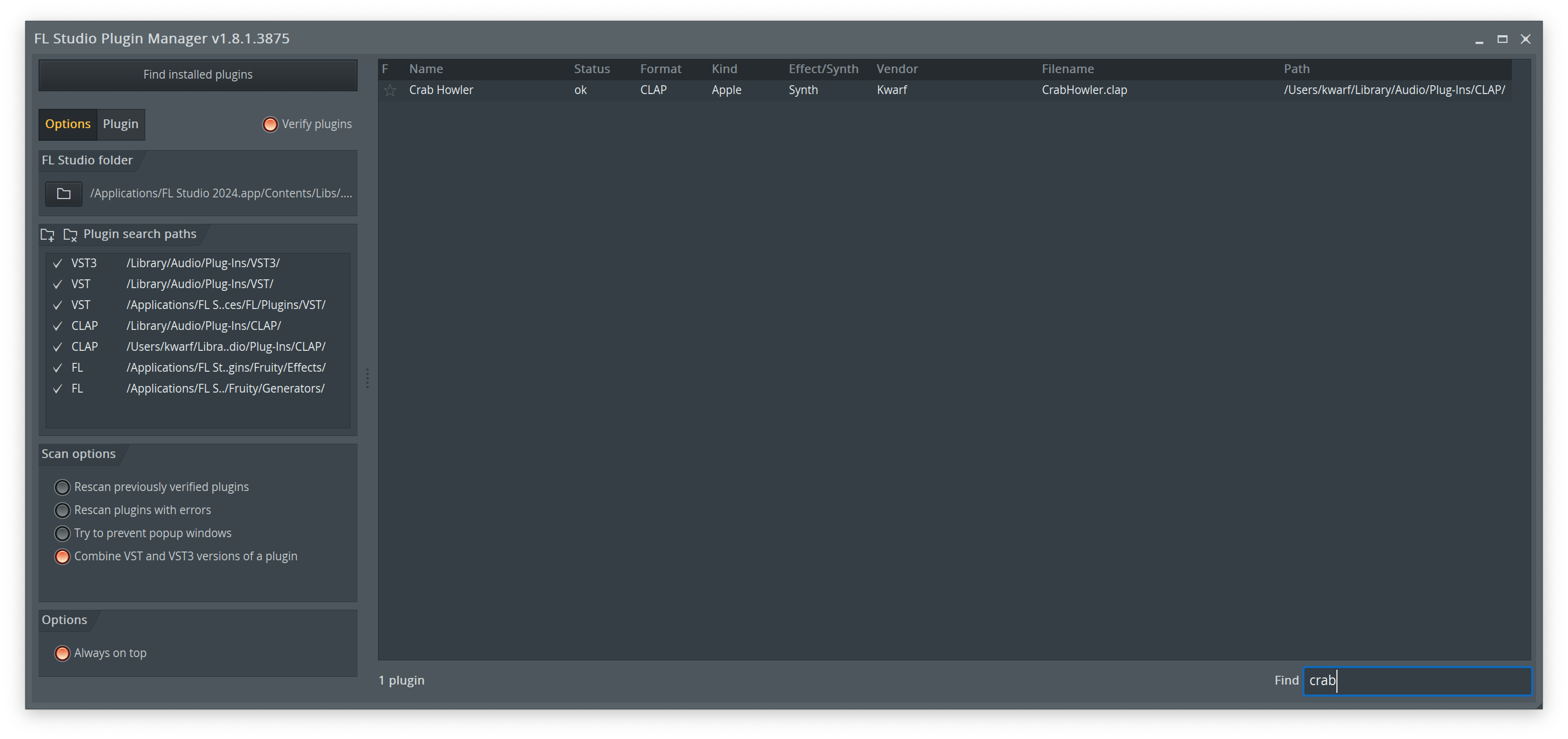1568x739 pixels.
Task: Uncheck the VST /Library/Audio/Plug-Ins/VST/ path
Action: tap(57, 284)
